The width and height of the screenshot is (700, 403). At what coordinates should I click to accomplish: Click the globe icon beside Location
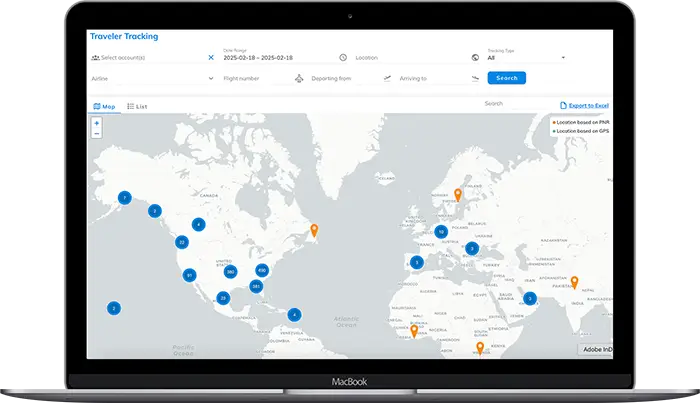pyautogui.click(x=475, y=58)
